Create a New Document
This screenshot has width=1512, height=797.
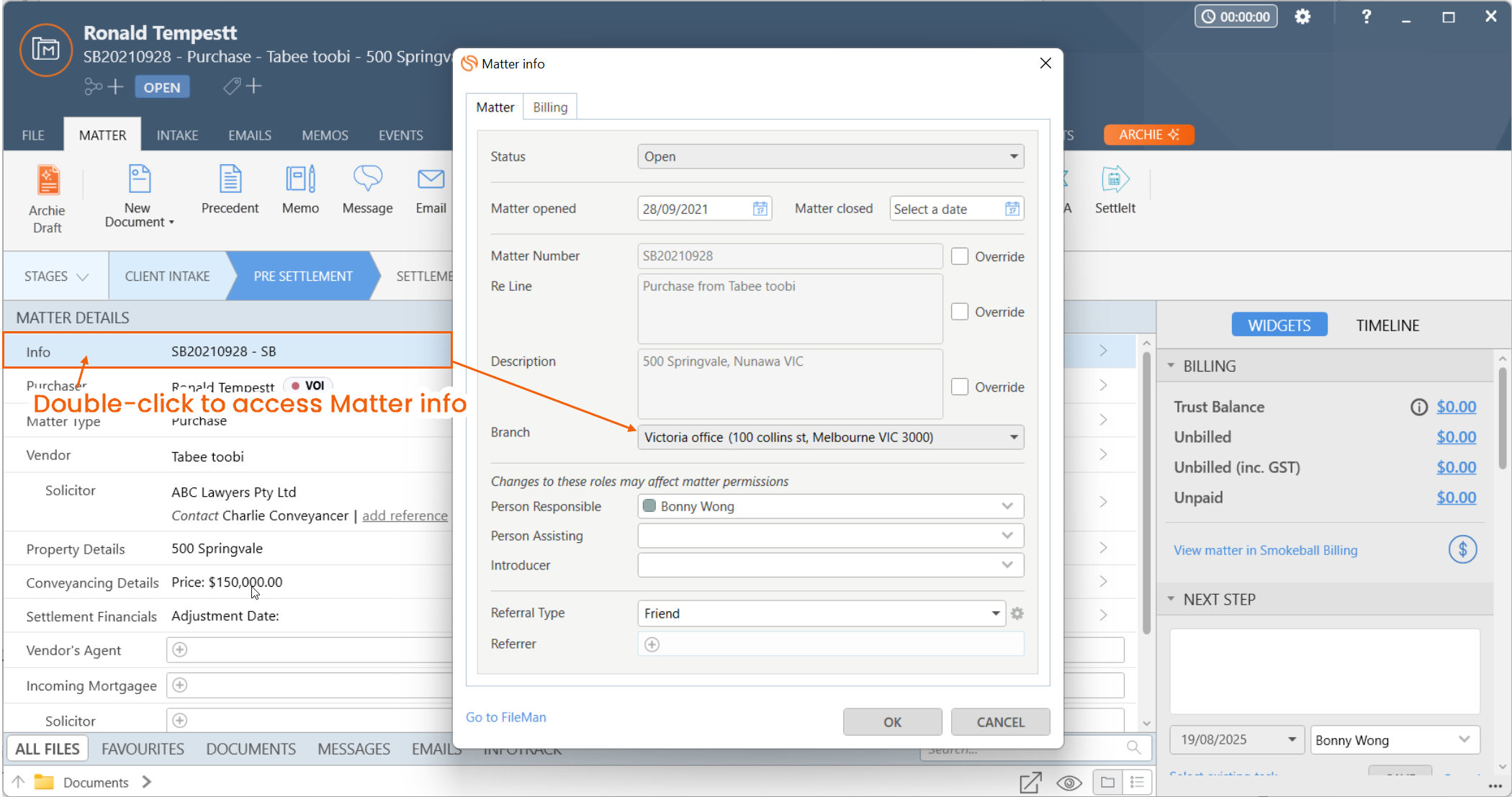tap(139, 197)
